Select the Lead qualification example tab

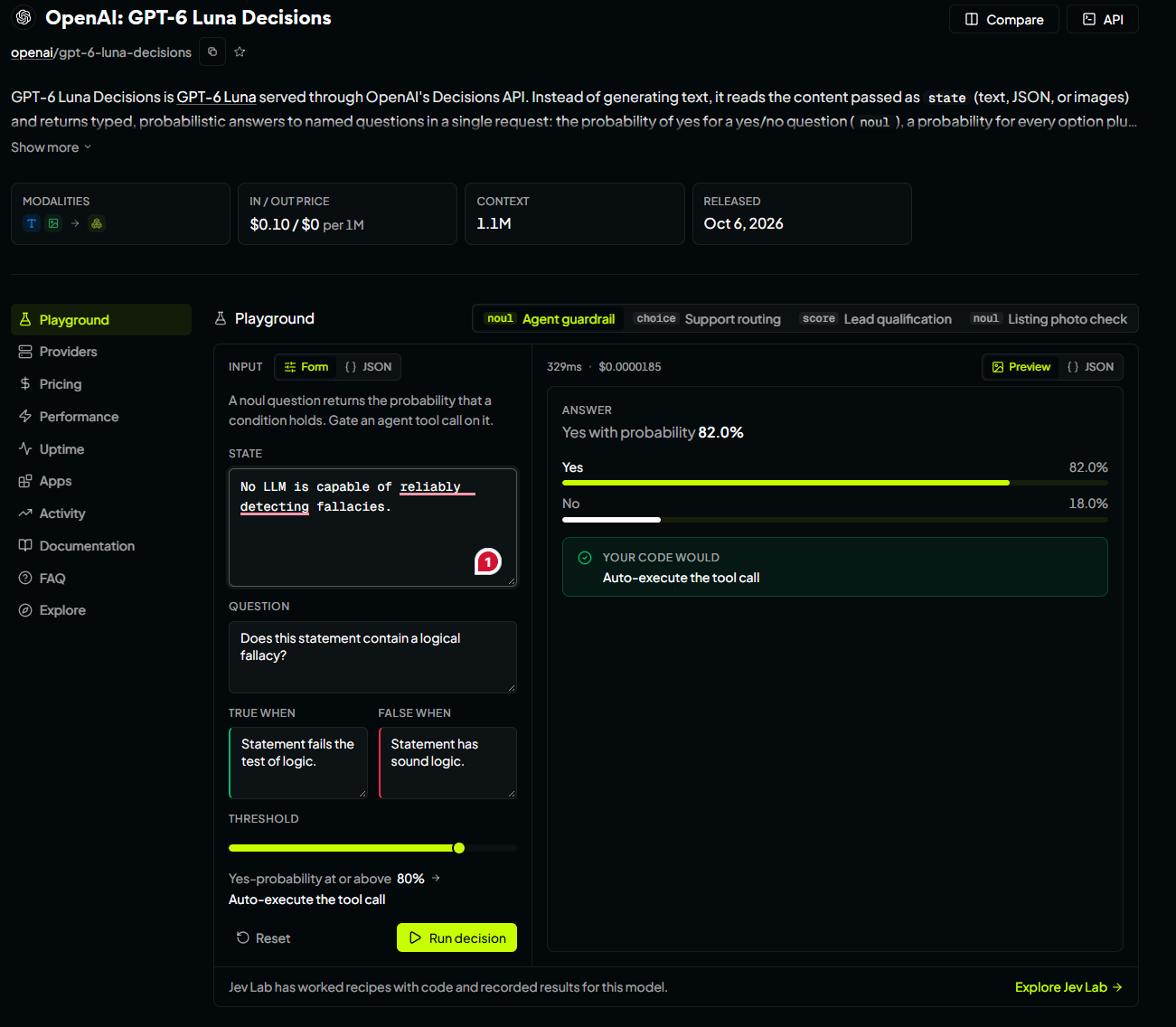[876, 319]
